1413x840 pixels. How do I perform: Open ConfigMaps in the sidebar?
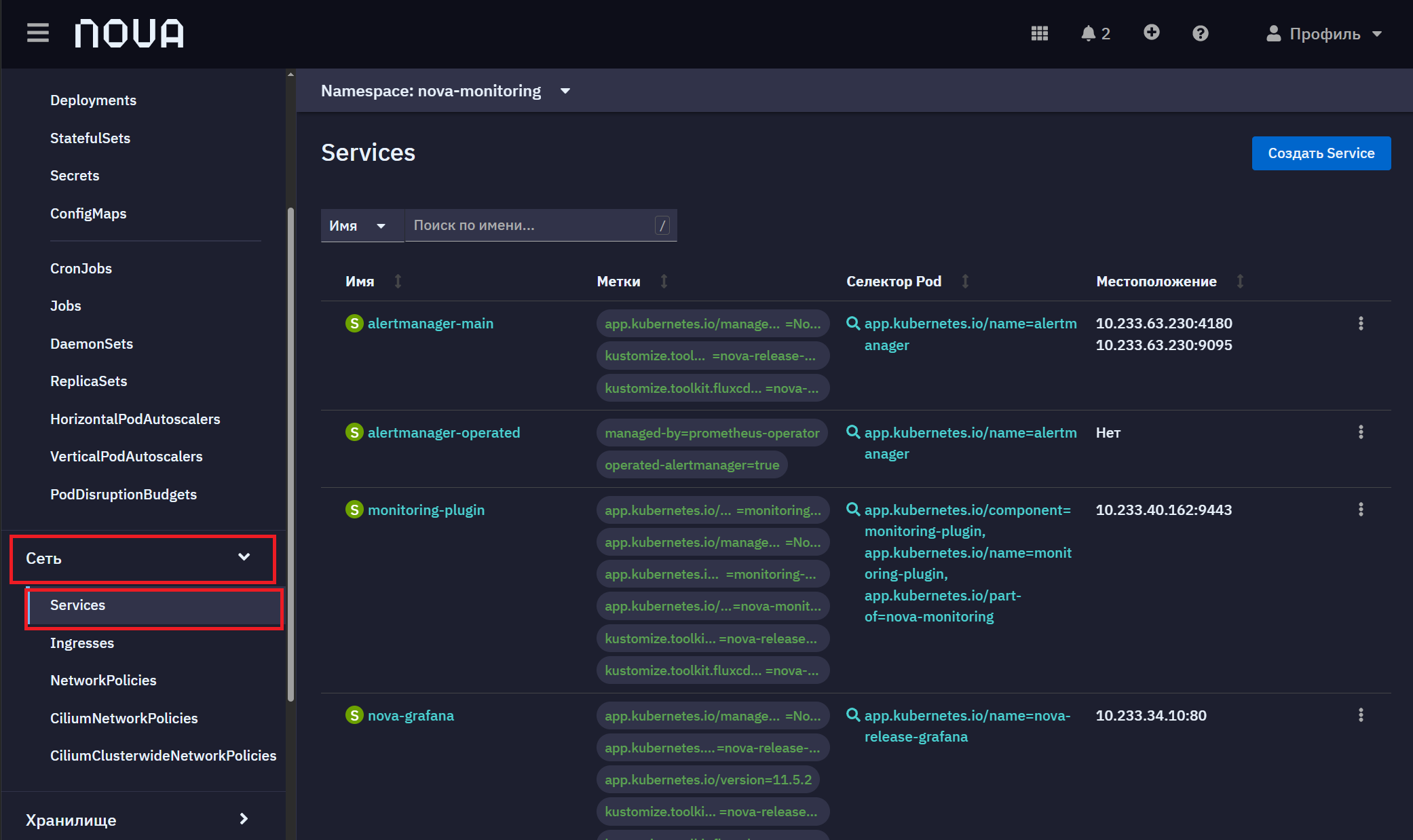[x=88, y=214]
